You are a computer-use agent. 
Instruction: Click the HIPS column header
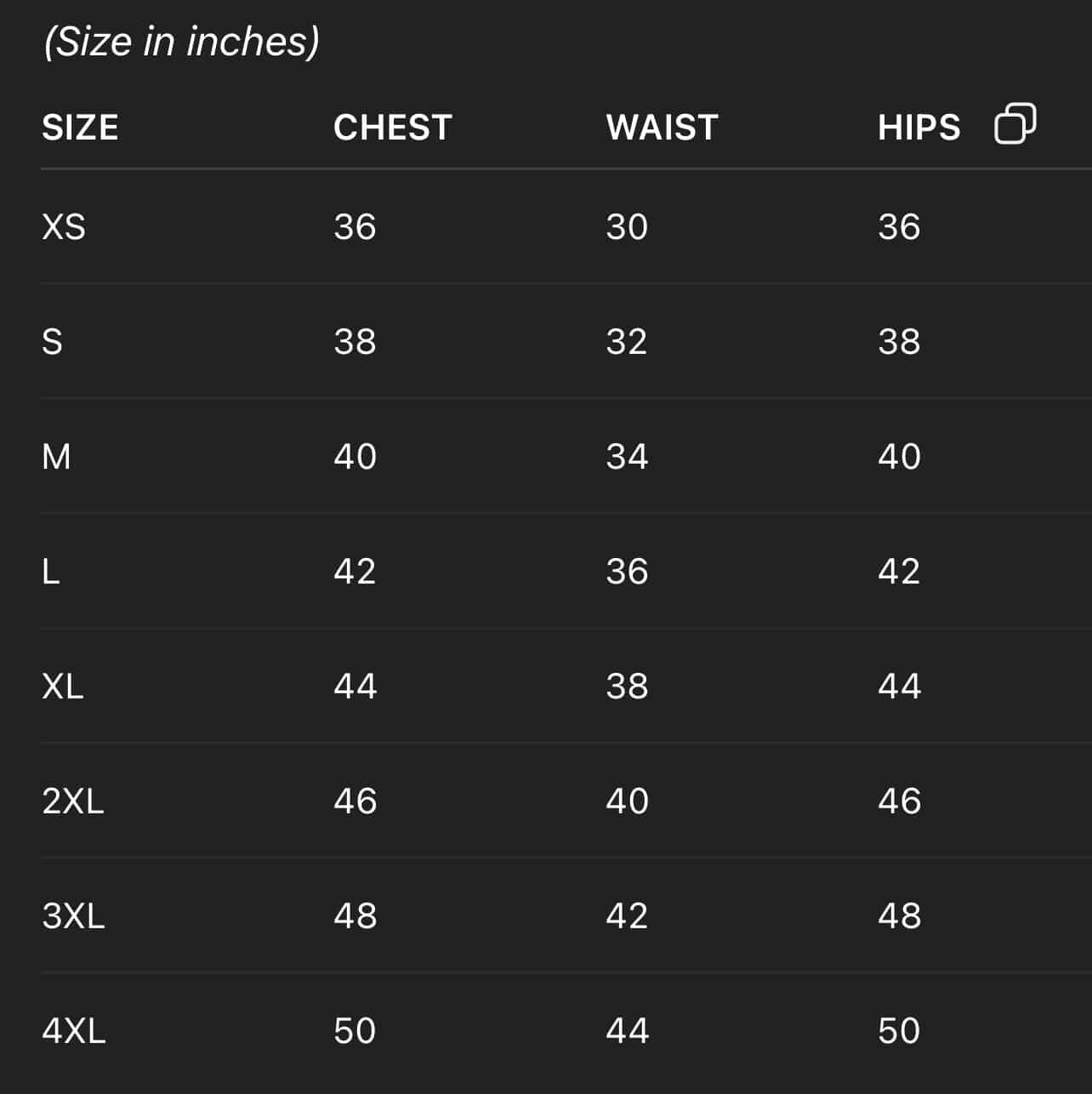coord(919,128)
